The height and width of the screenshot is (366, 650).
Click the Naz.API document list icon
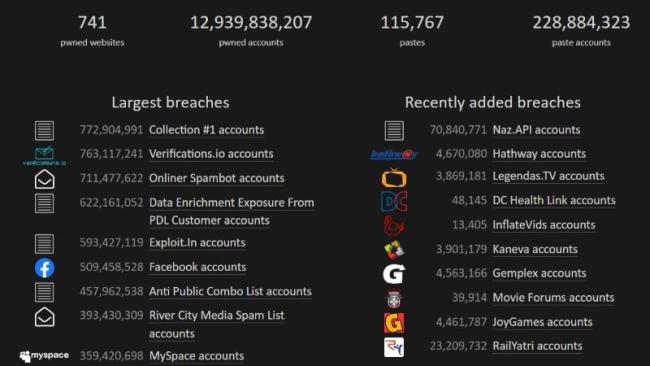(394, 131)
